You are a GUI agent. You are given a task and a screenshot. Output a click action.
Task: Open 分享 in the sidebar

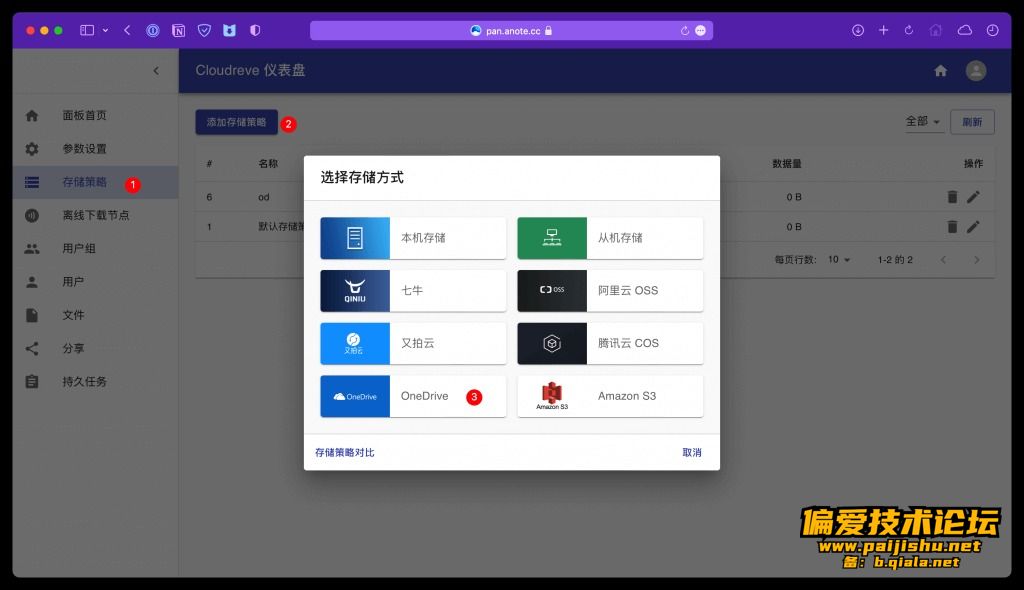[x=95, y=349]
